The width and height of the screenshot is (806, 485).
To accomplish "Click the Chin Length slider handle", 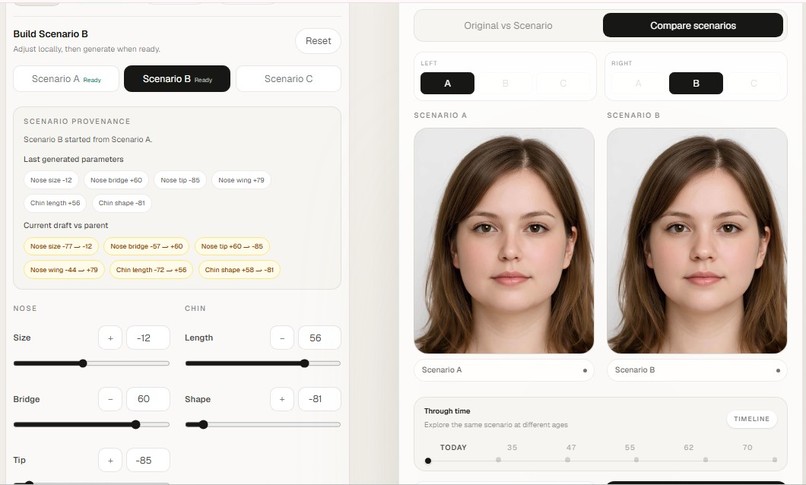I will coord(305,363).
